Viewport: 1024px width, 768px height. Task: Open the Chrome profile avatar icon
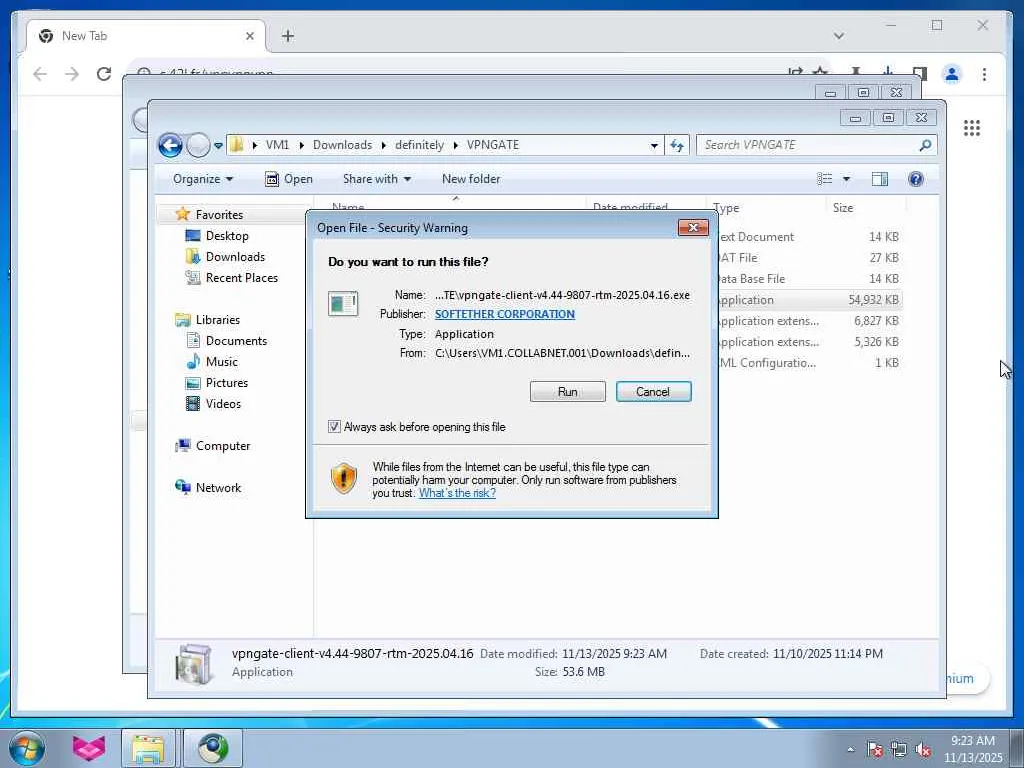click(952, 74)
